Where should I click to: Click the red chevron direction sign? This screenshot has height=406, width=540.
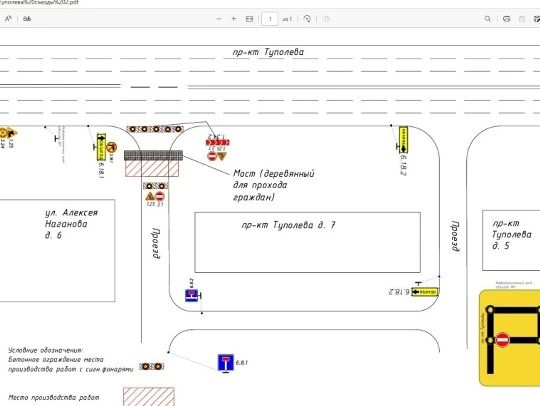tap(218, 142)
